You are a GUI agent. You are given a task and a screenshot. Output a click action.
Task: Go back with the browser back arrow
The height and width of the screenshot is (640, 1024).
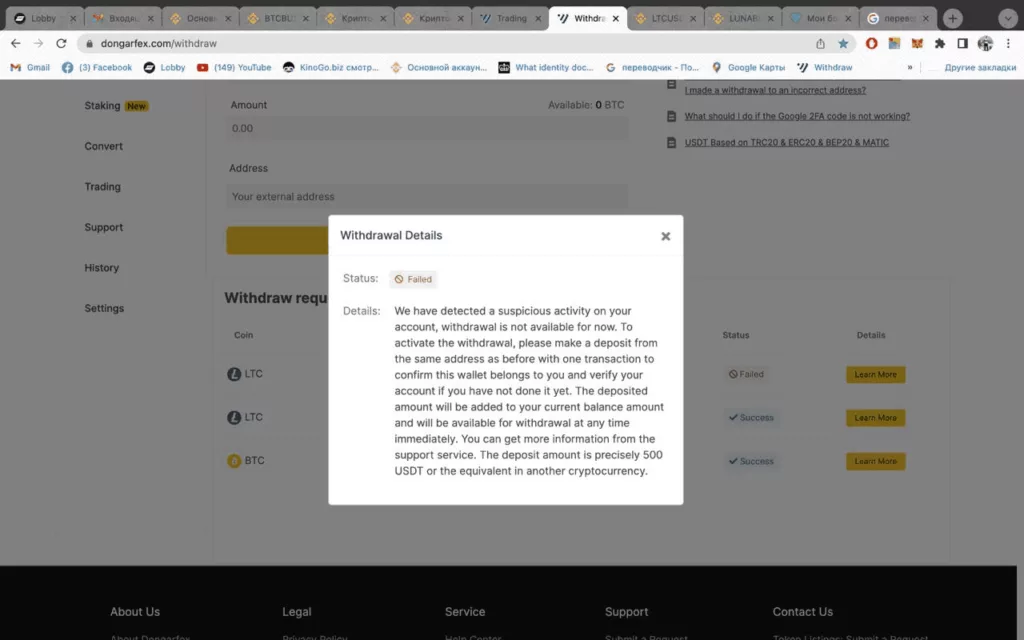click(x=16, y=43)
